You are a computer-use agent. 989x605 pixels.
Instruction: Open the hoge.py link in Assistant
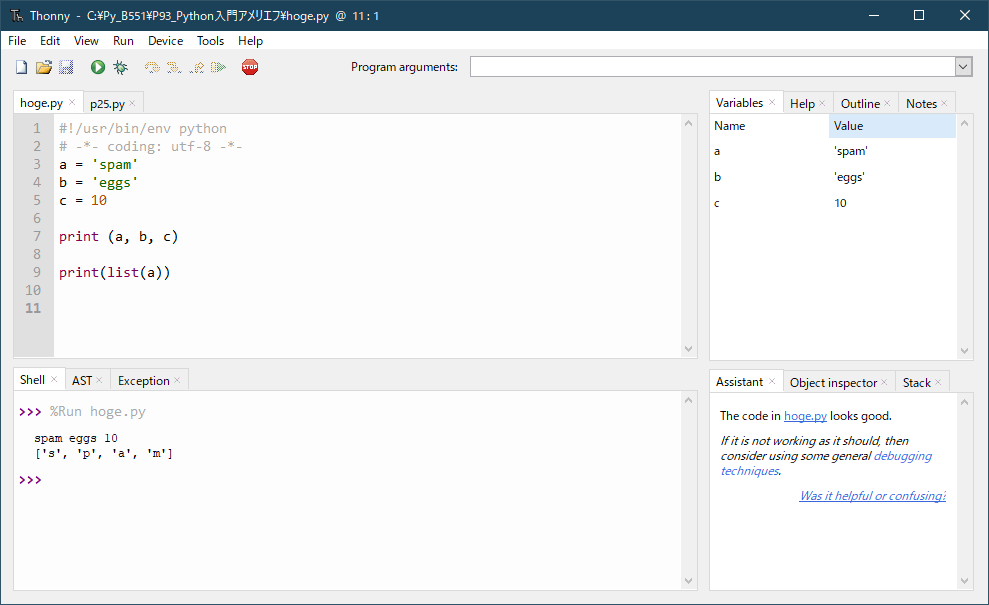point(805,416)
